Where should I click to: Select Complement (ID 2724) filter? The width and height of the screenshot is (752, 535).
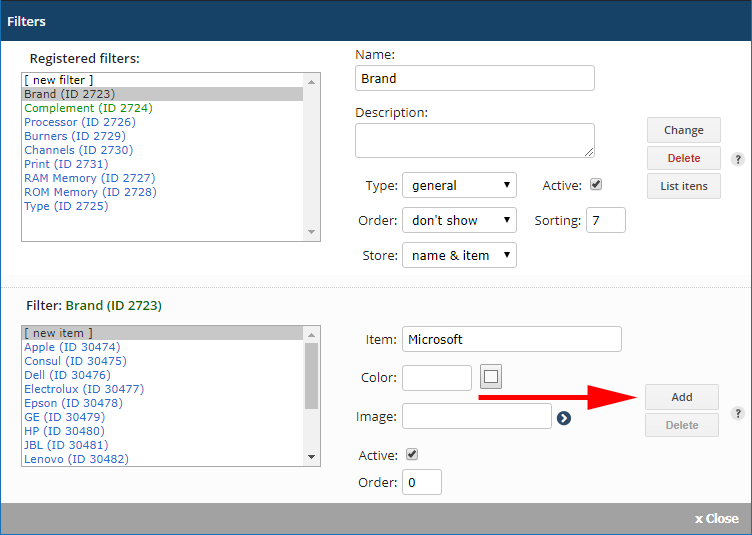(163, 108)
